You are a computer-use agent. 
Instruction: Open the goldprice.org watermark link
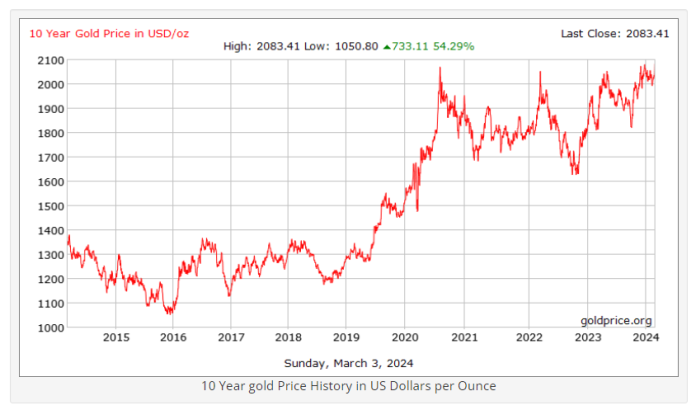(x=616, y=320)
